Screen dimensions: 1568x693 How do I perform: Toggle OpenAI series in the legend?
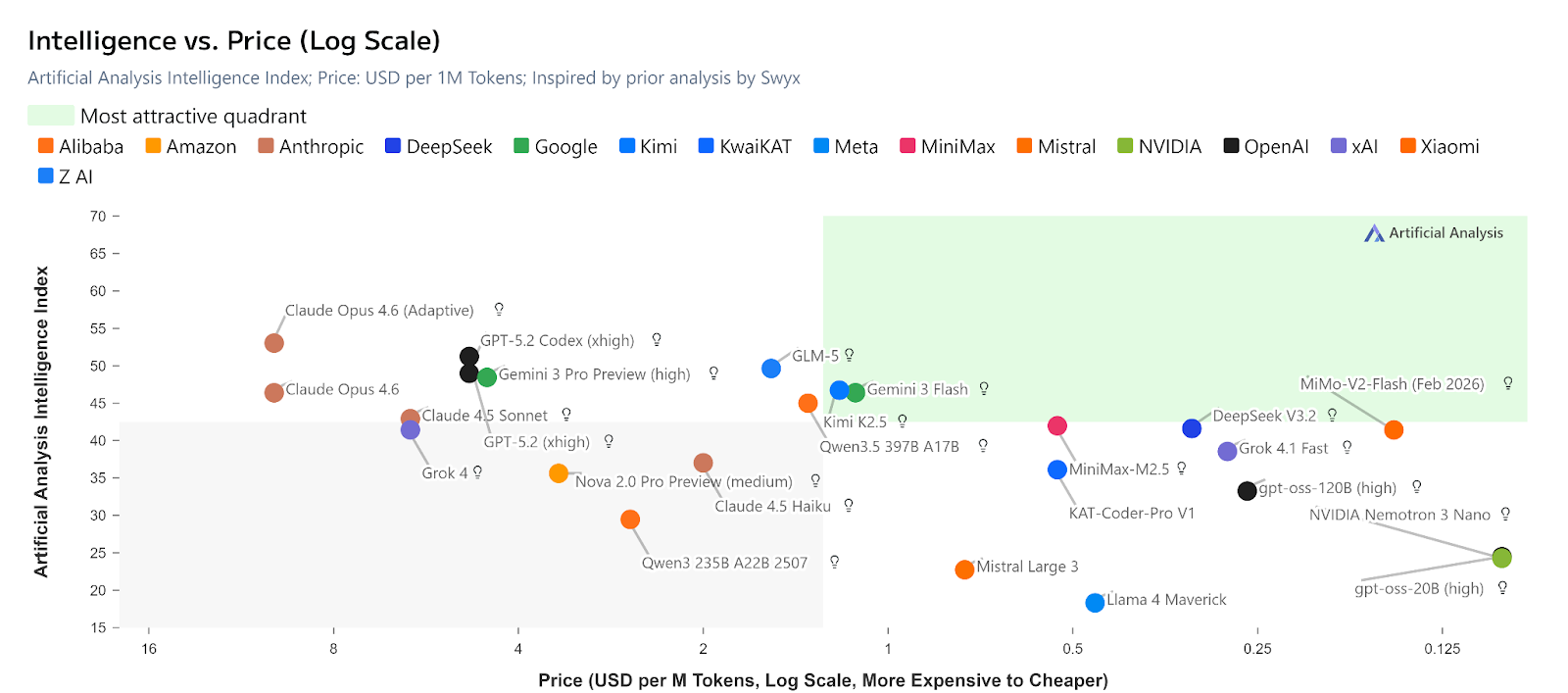1266,147
